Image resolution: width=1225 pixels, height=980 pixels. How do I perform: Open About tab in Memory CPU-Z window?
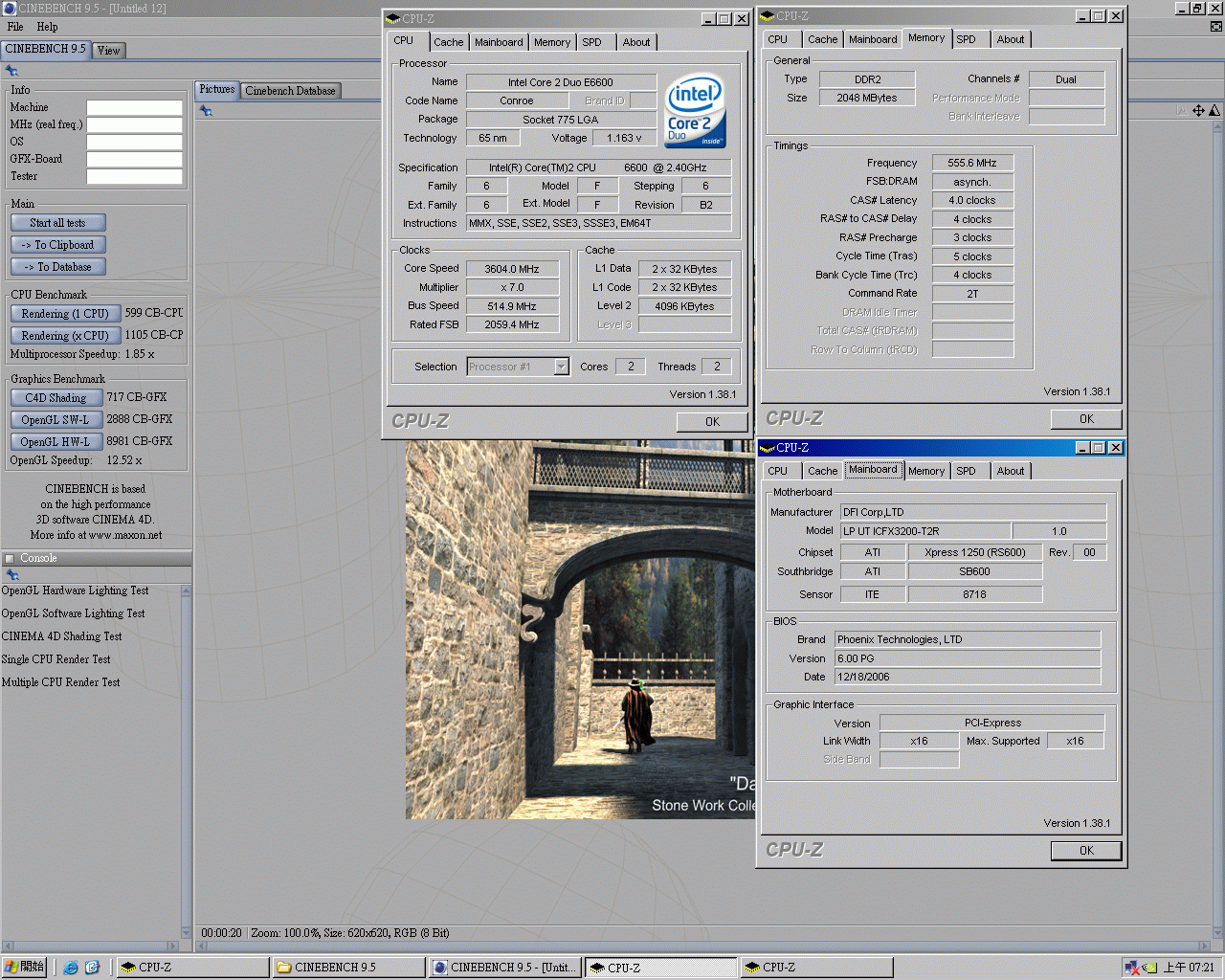pyautogui.click(x=1011, y=39)
